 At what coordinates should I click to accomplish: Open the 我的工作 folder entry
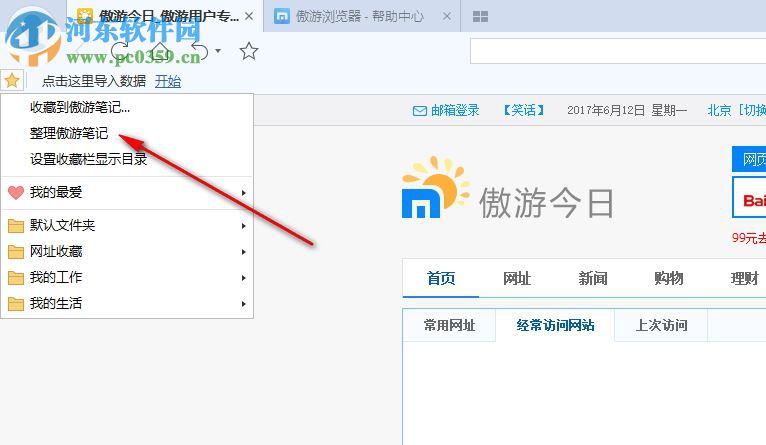tap(127, 277)
